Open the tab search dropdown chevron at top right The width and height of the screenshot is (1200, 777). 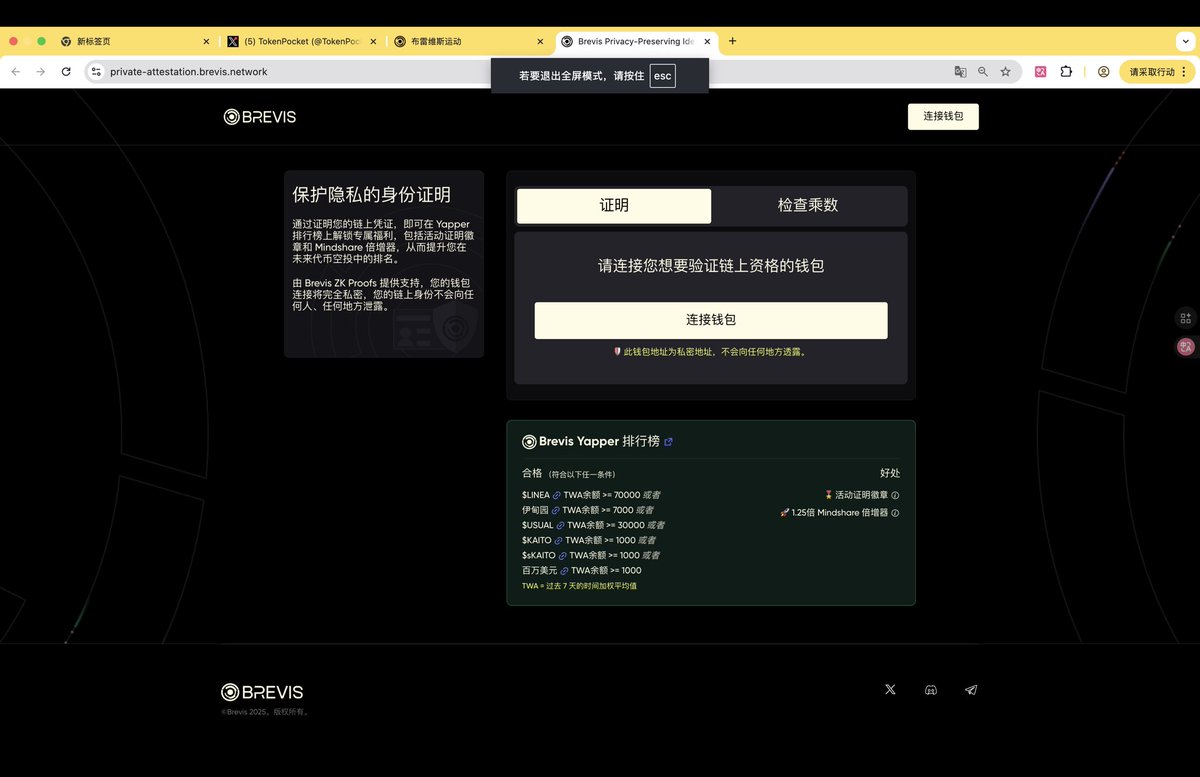click(x=1186, y=41)
